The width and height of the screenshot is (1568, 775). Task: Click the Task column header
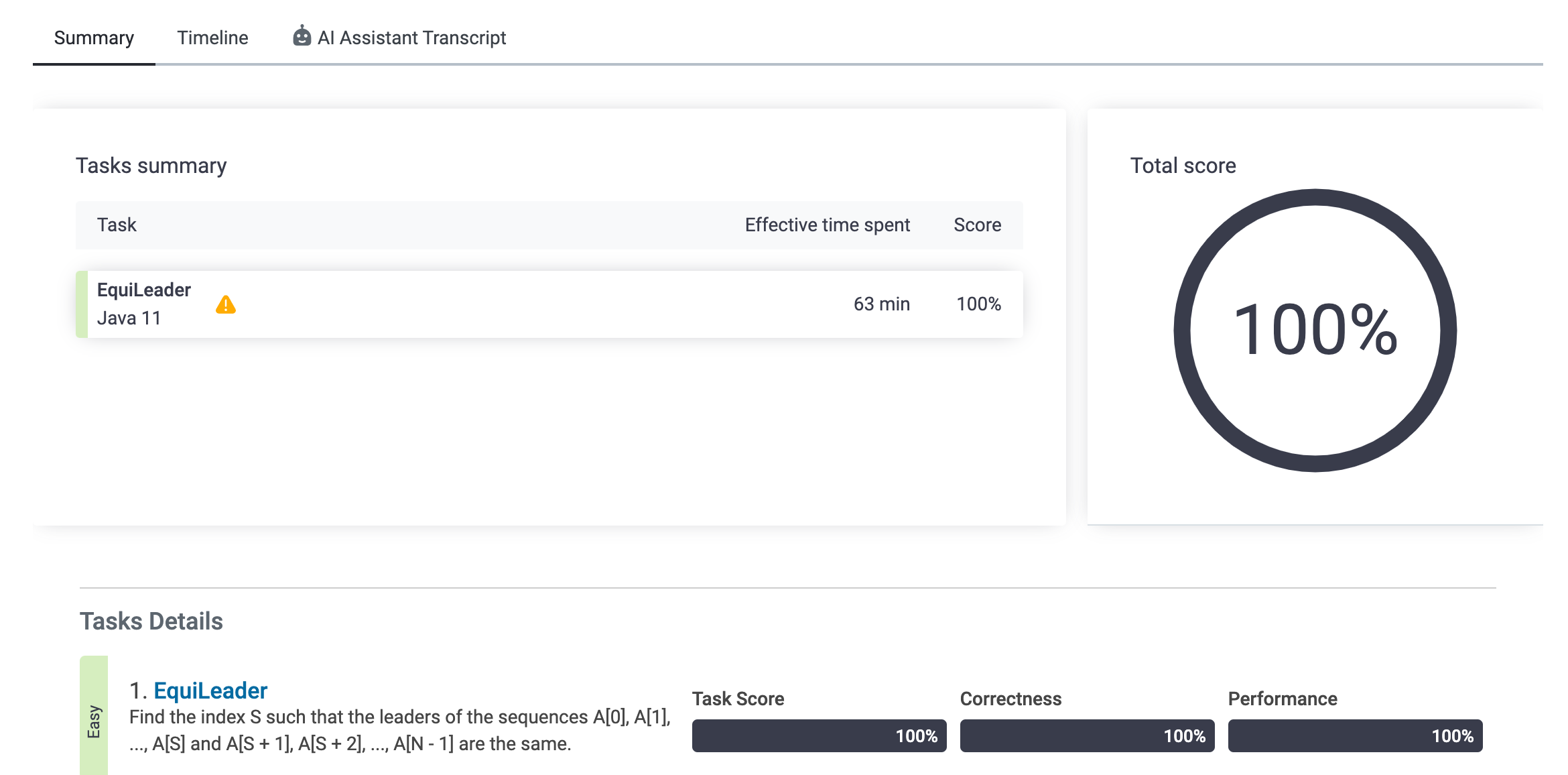117,225
